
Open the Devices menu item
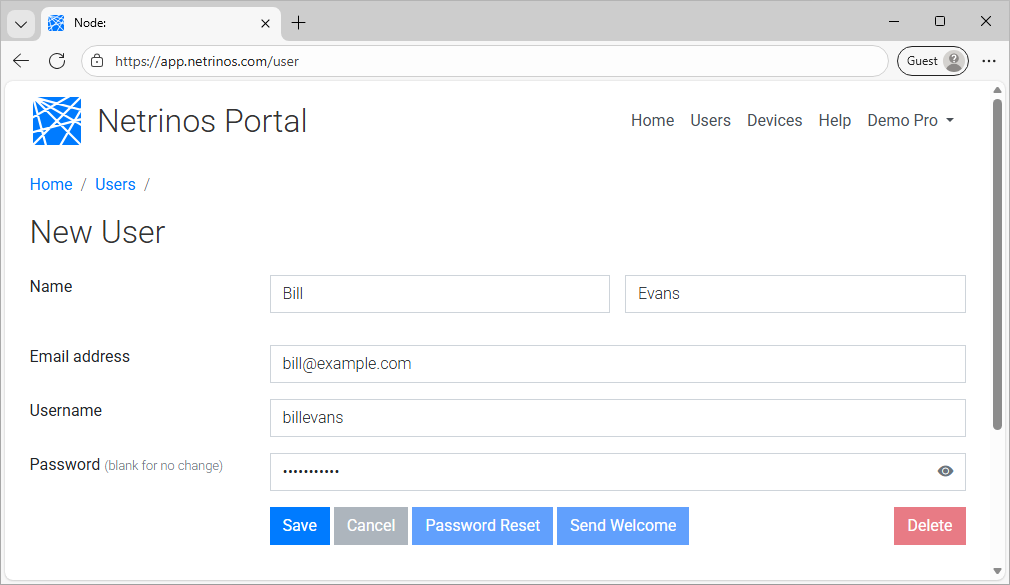[x=774, y=120]
